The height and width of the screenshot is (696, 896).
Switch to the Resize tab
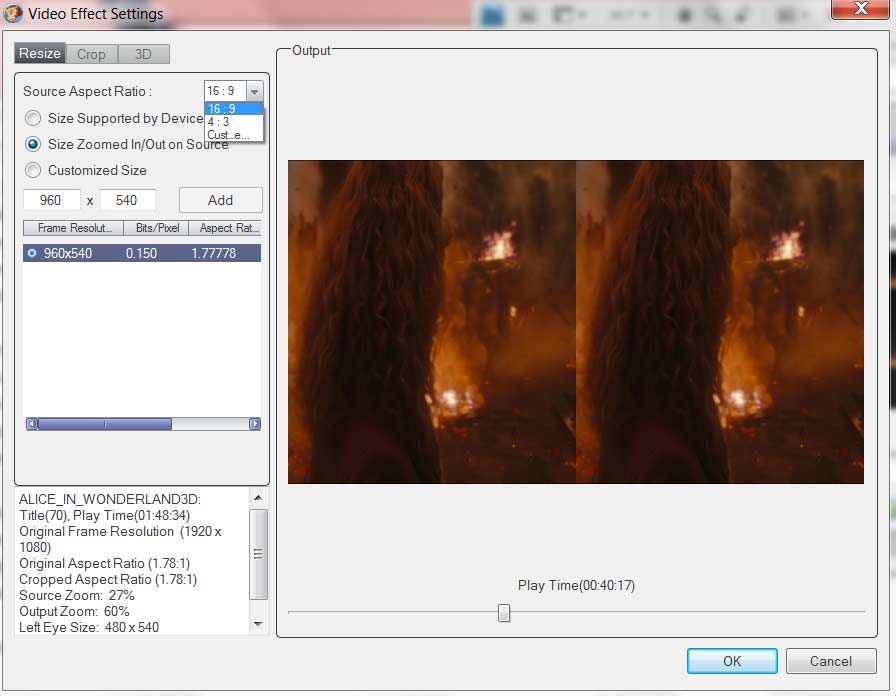tap(40, 54)
